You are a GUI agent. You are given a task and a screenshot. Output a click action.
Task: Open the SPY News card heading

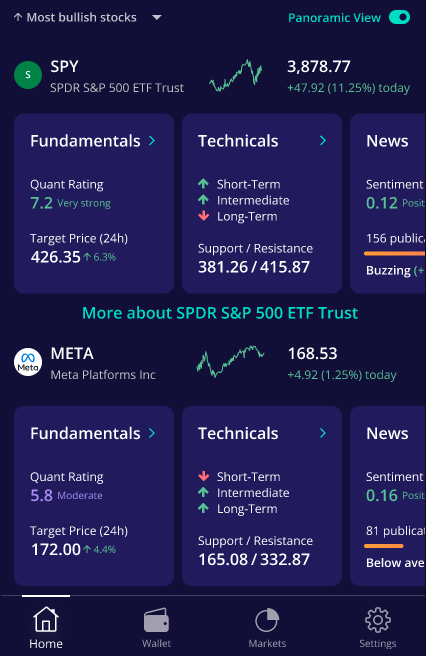[387, 141]
